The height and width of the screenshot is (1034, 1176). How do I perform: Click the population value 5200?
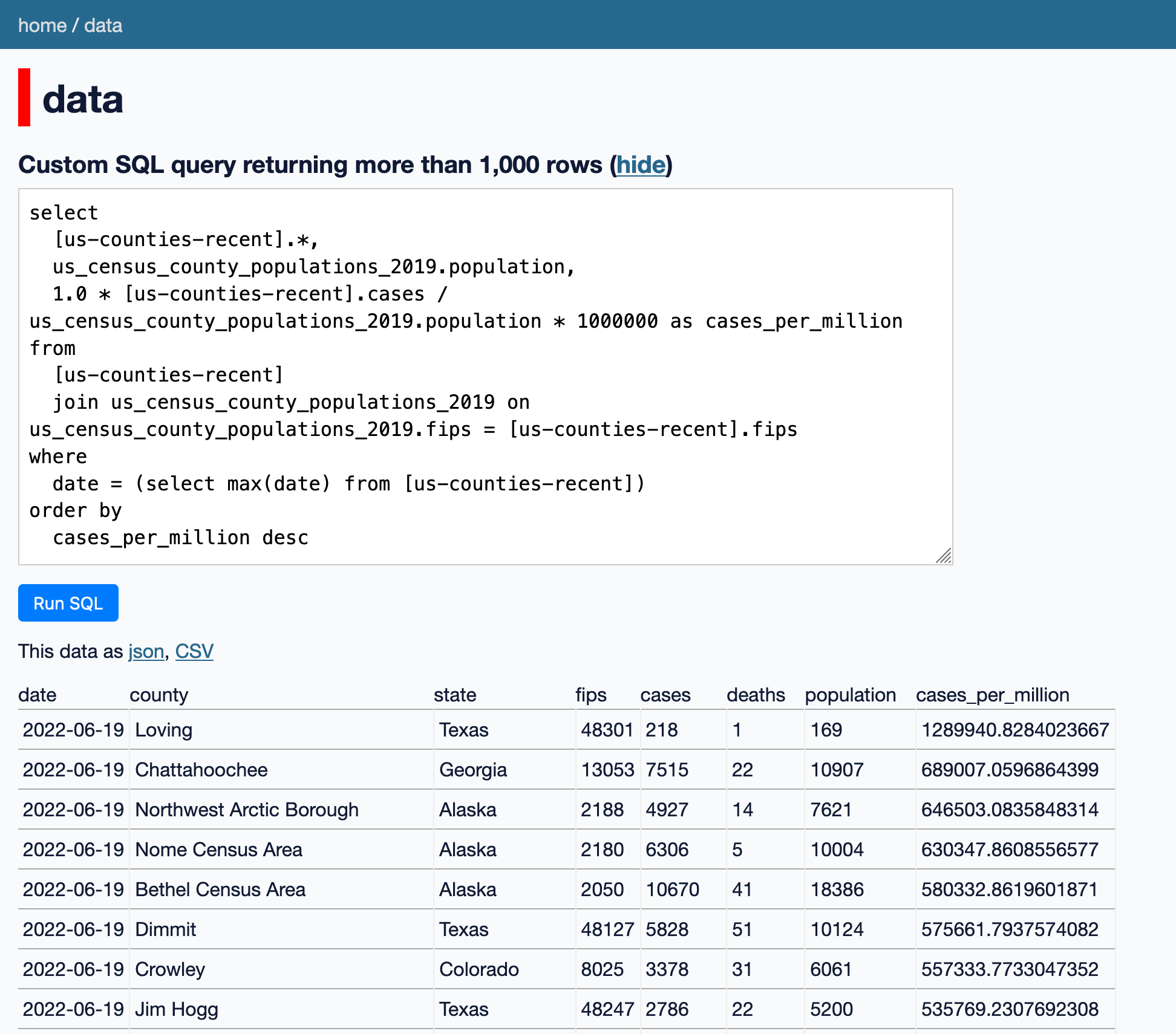(832, 1009)
